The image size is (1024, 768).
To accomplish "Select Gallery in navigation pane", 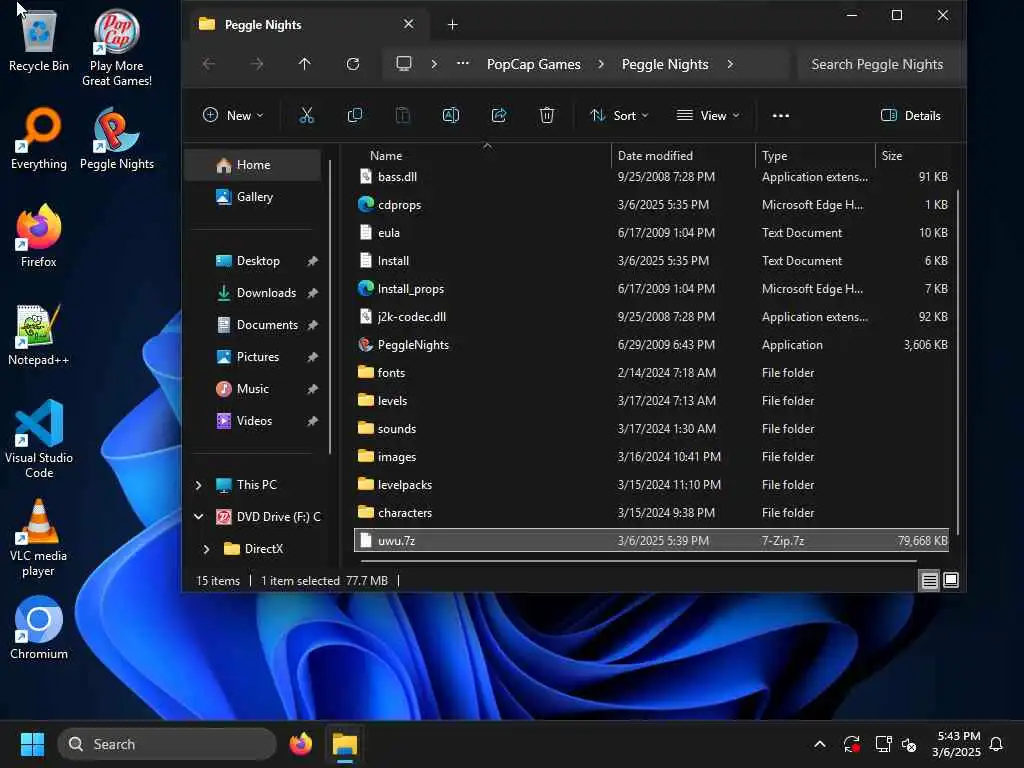I will tap(254, 197).
